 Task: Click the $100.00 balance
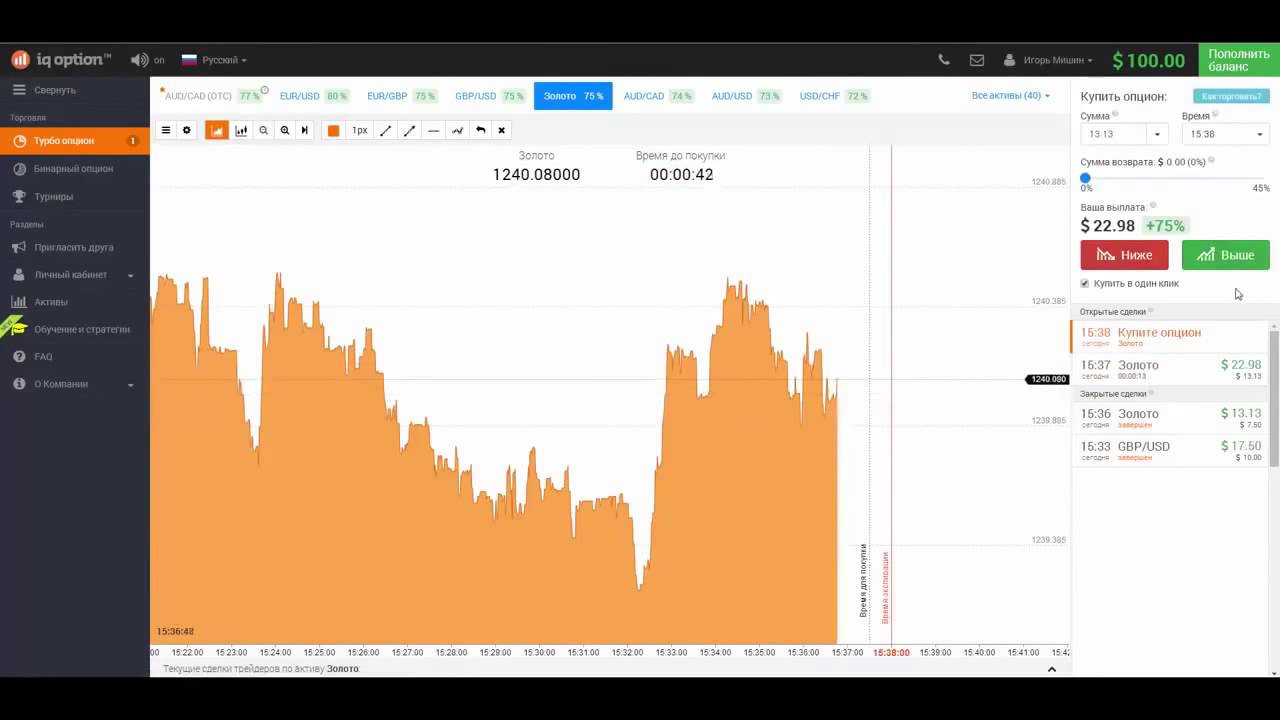[1148, 60]
